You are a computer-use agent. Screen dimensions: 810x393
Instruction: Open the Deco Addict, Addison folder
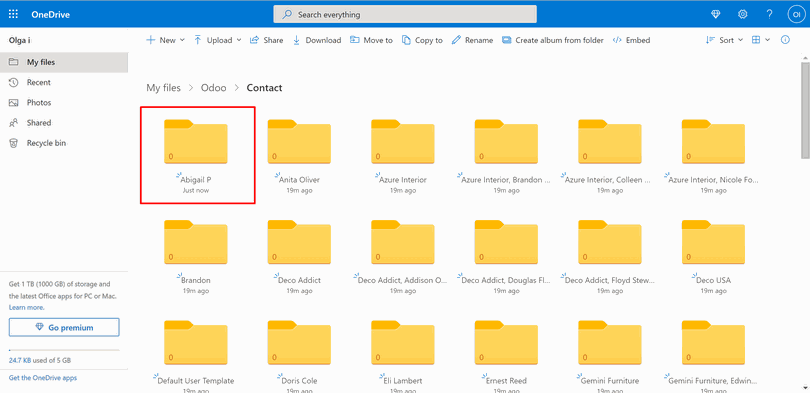(403, 242)
